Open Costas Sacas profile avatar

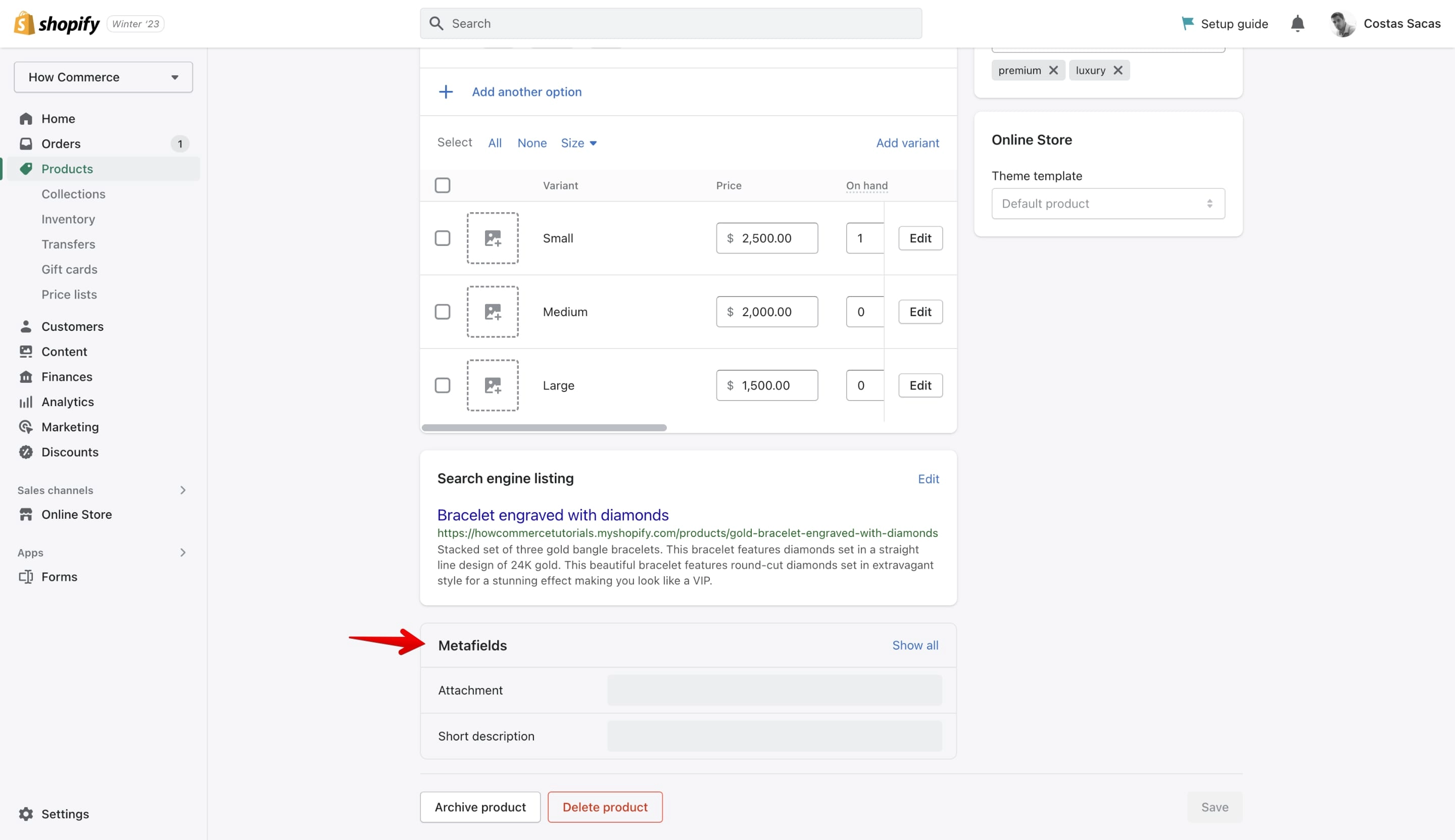(x=1342, y=24)
